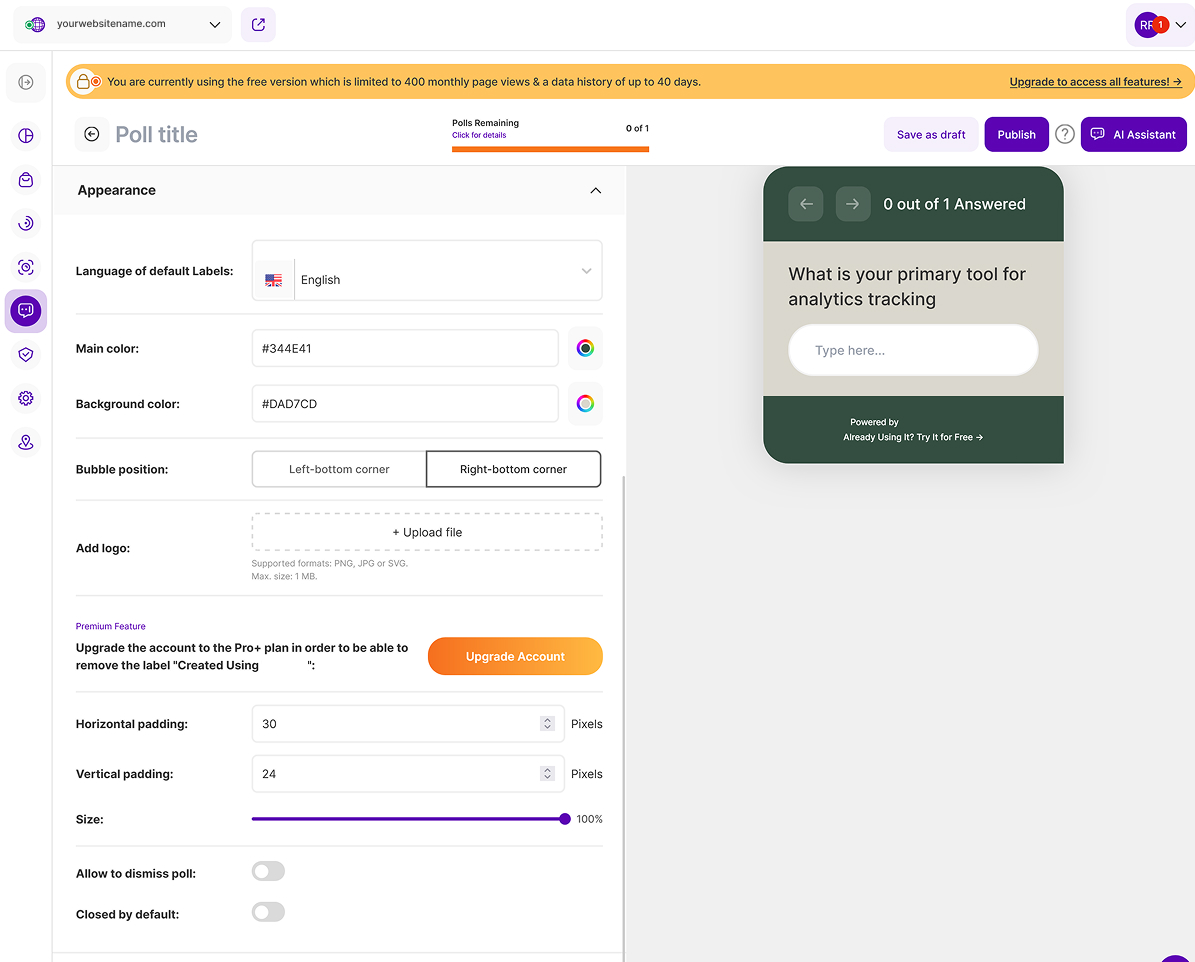1195x962 pixels.
Task: Click the Upgrade Account button
Action: tap(515, 656)
